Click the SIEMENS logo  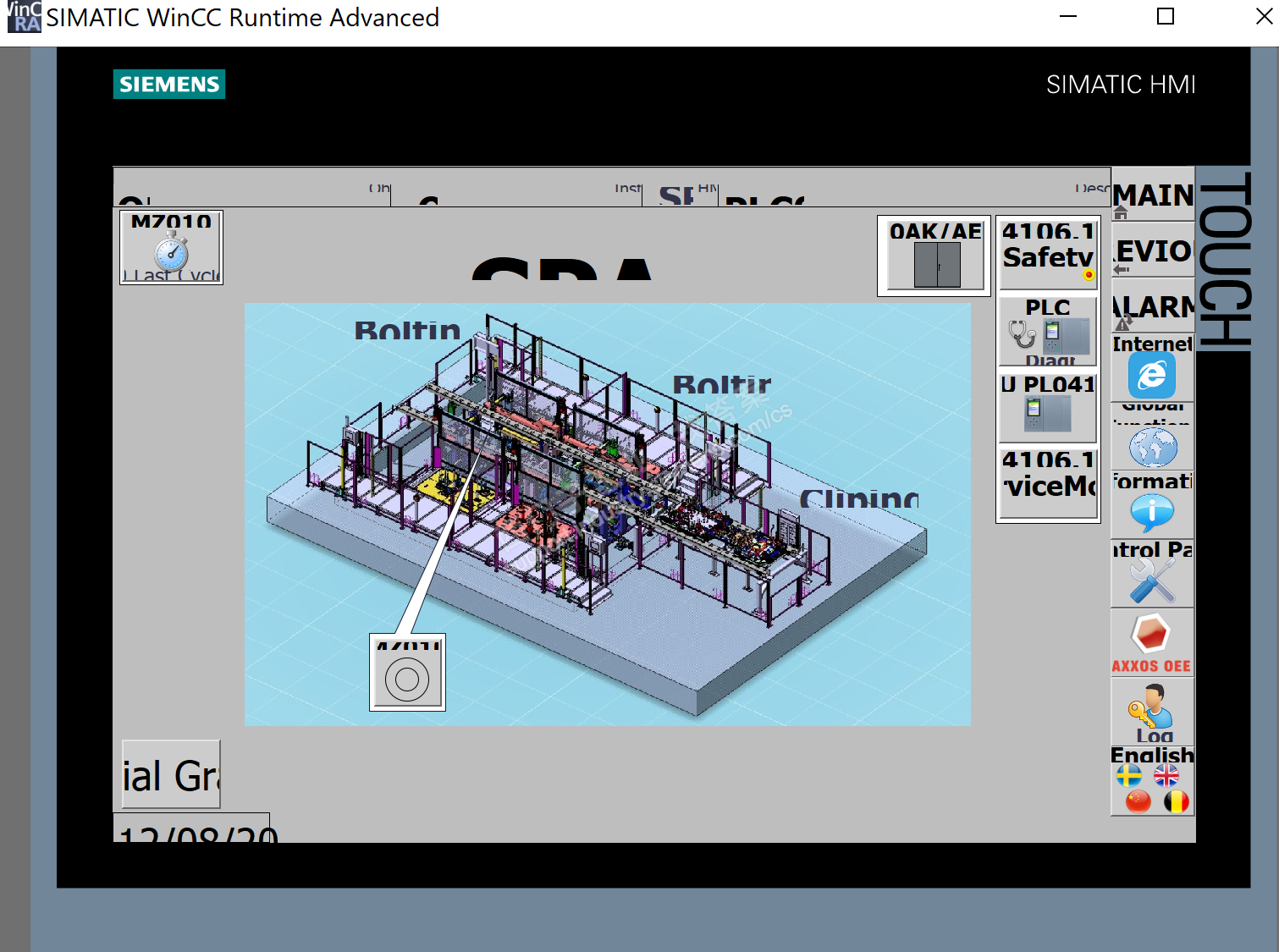(169, 84)
